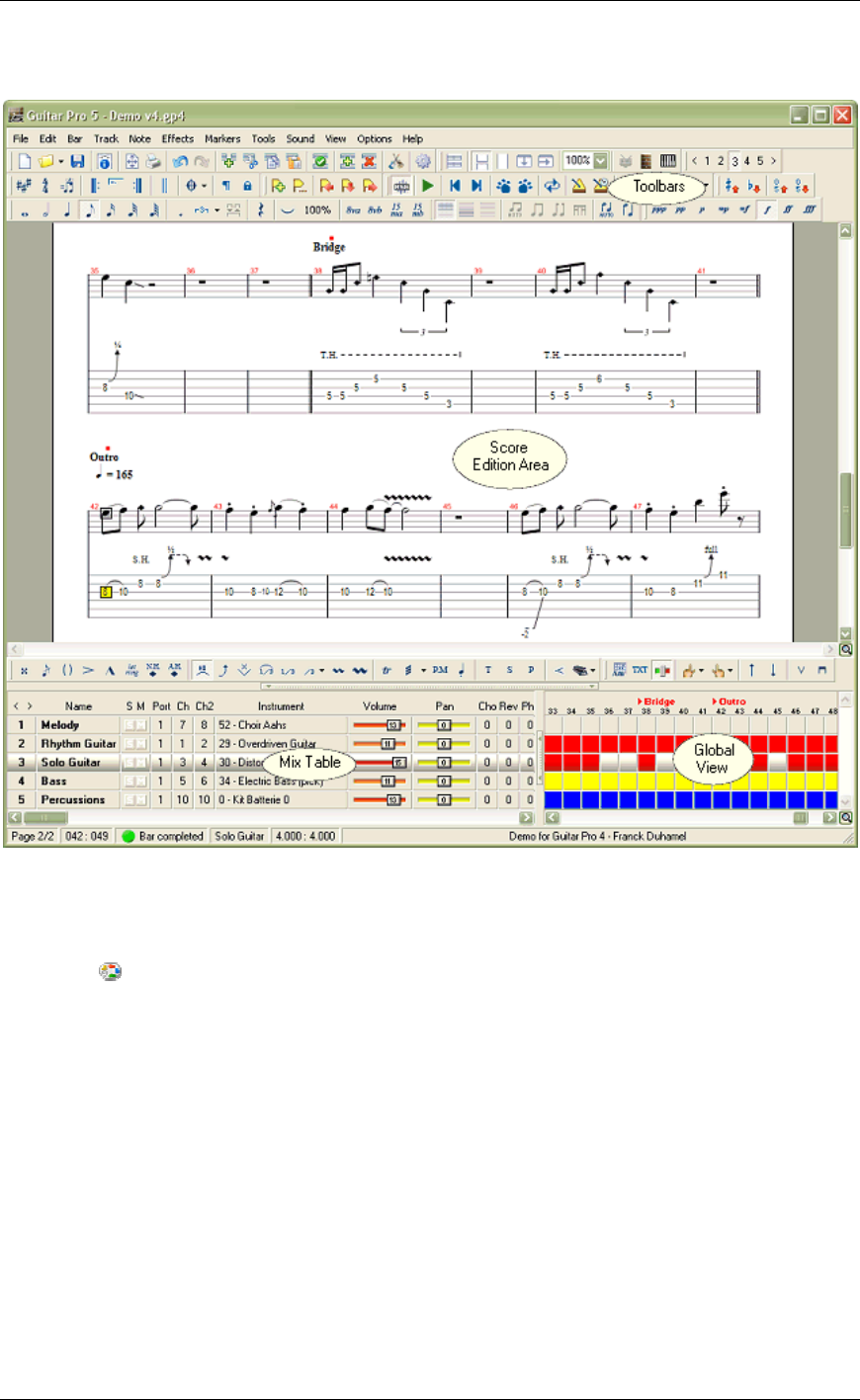Viewport: 860px width, 1400px height.
Task: Adjust the Rhythm Guitar pan slider
Action: [x=444, y=744]
